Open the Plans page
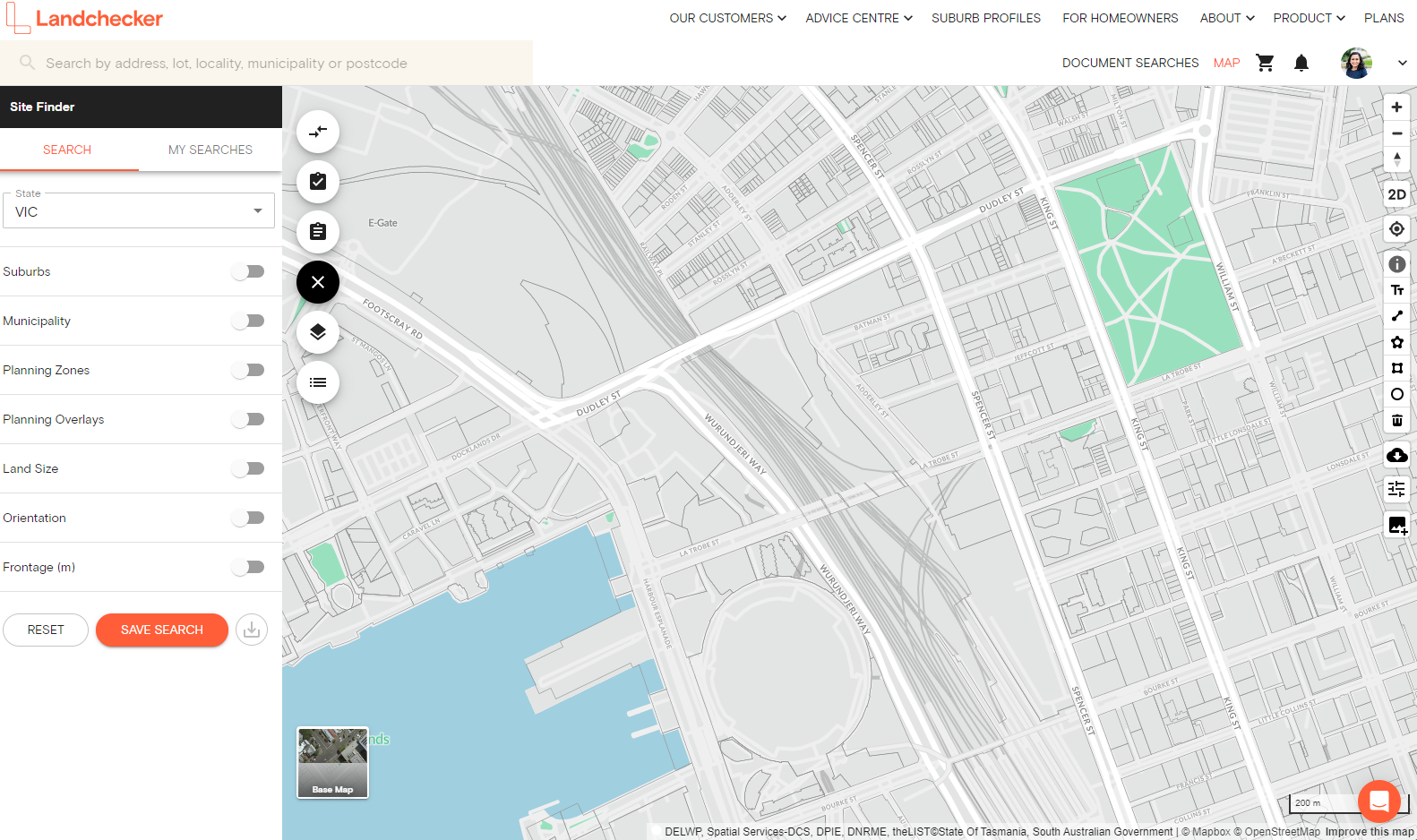Image resolution: width=1417 pixels, height=840 pixels. click(1384, 18)
